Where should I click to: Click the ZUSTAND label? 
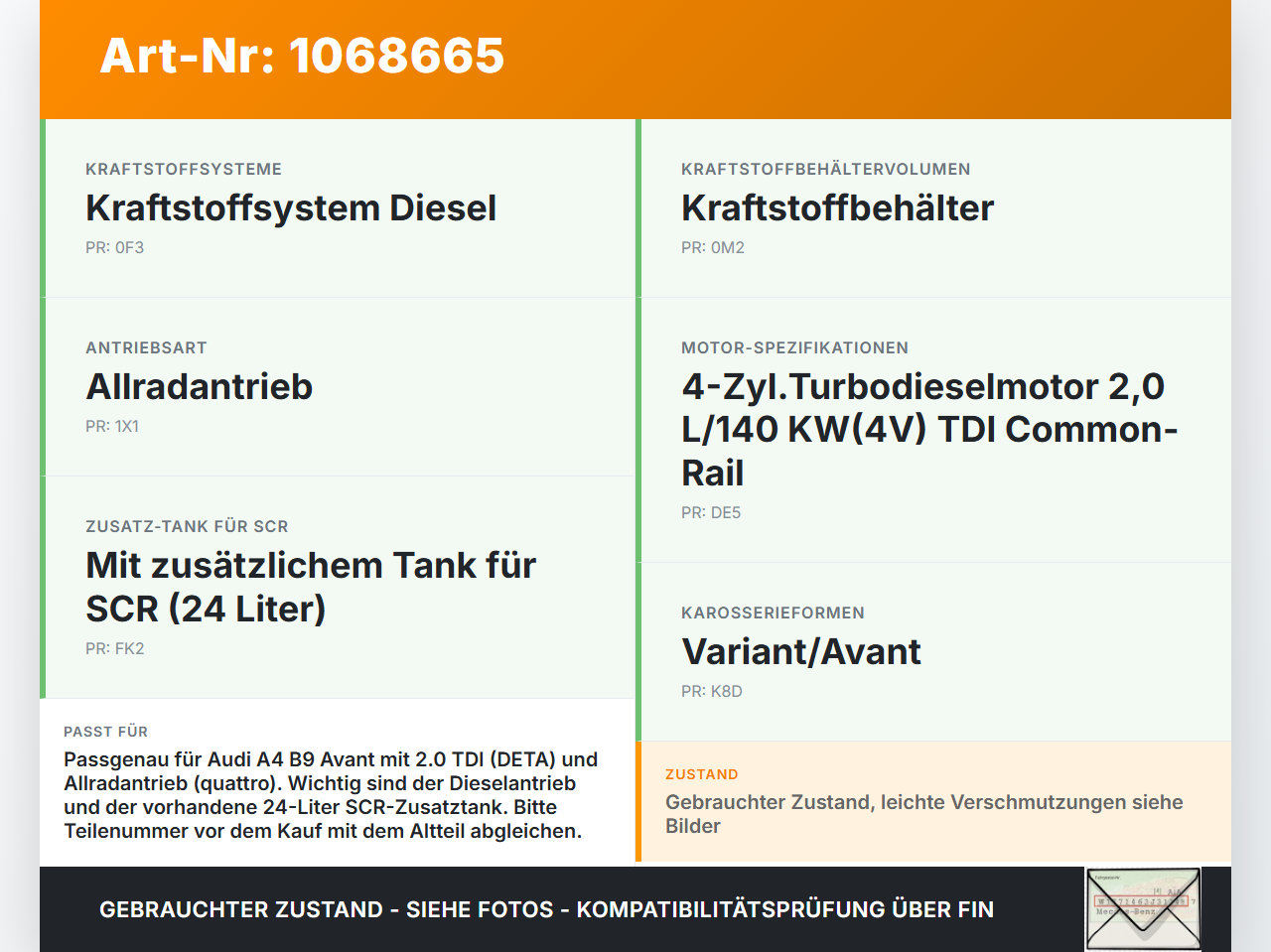[x=702, y=774]
